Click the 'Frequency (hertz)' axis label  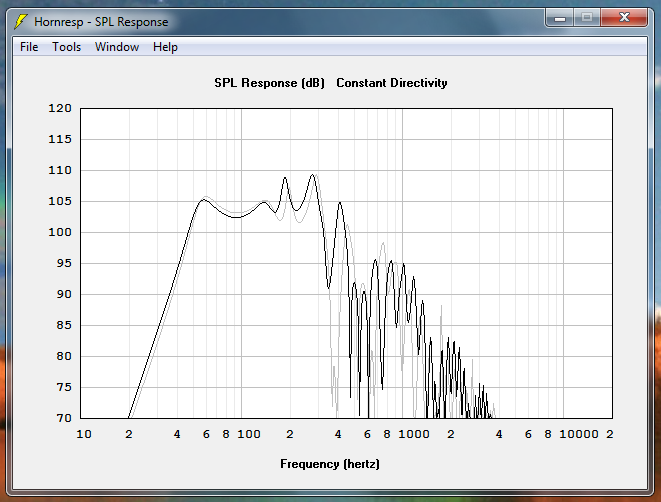pos(330,464)
